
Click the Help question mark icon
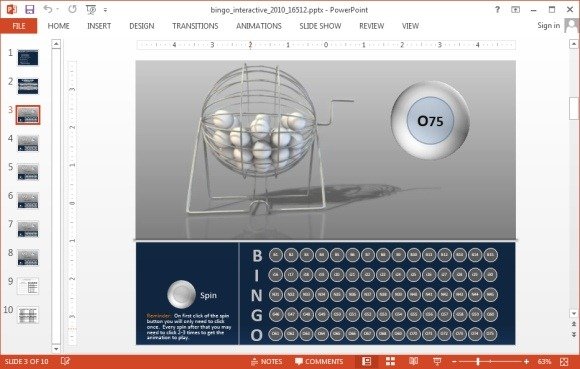tap(498, 10)
